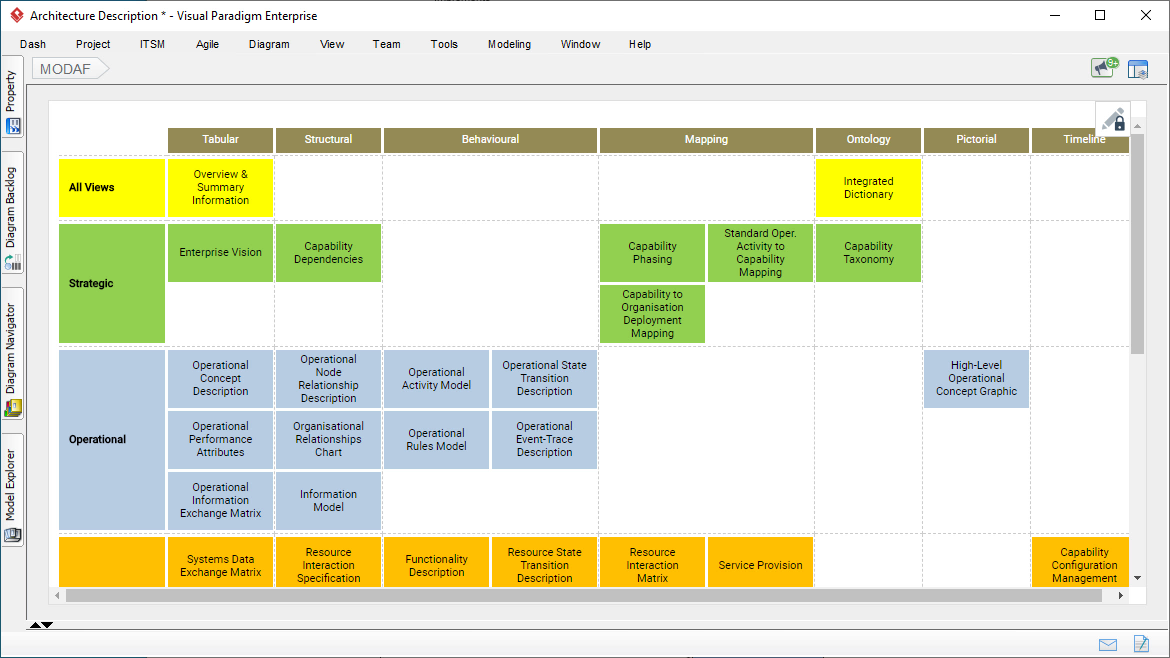The height and width of the screenshot is (658, 1170).
Task: Click the horizontal scrollbar right arrow
Action: tap(1120, 595)
